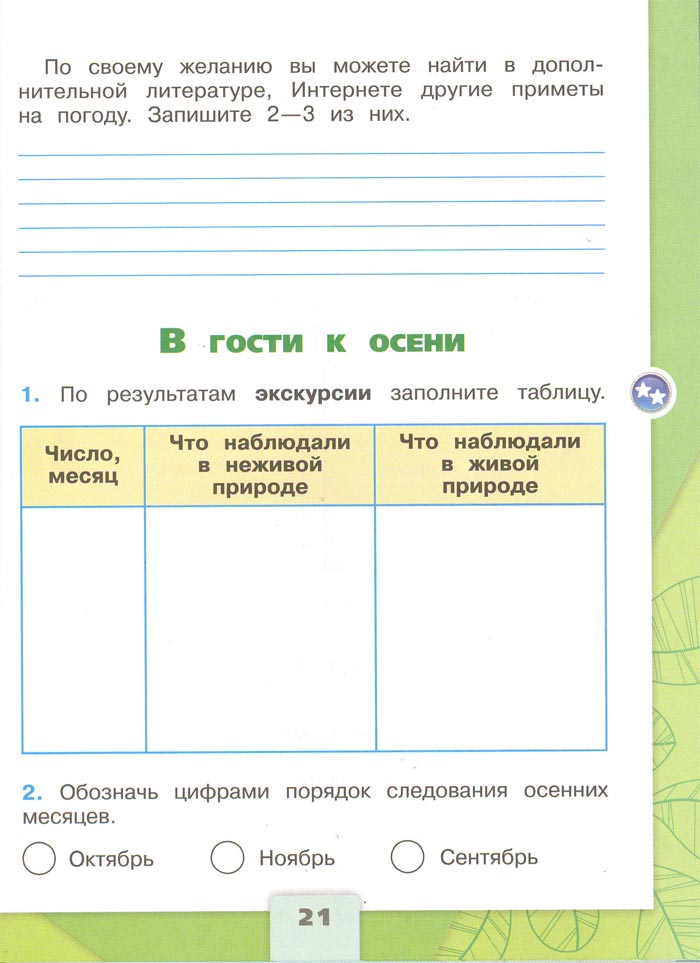Click the empty cell under 'в живой природе'
The height and width of the screenshot is (963, 700).
490,628
